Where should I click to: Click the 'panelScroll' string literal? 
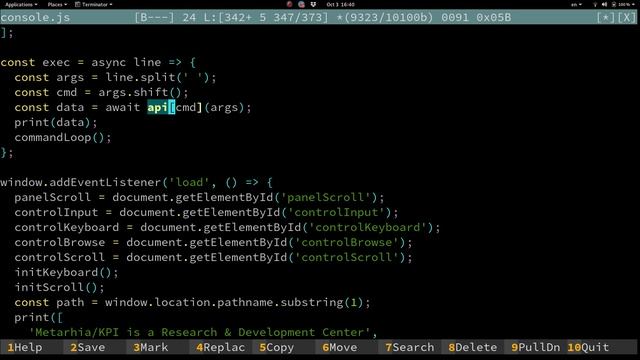click(x=325, y=198)
